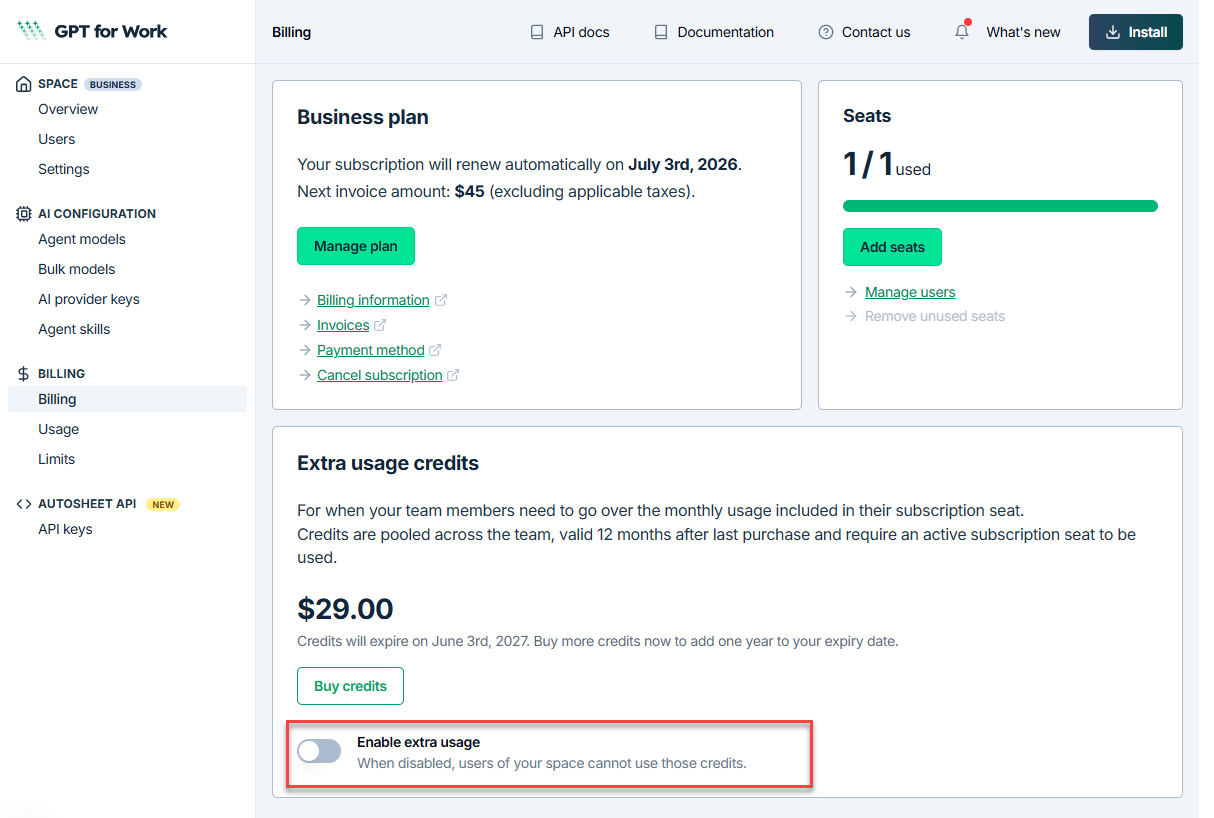Click Contact us in header
1214x818 pixels.
pyautogui.click(x=864, y=32)
